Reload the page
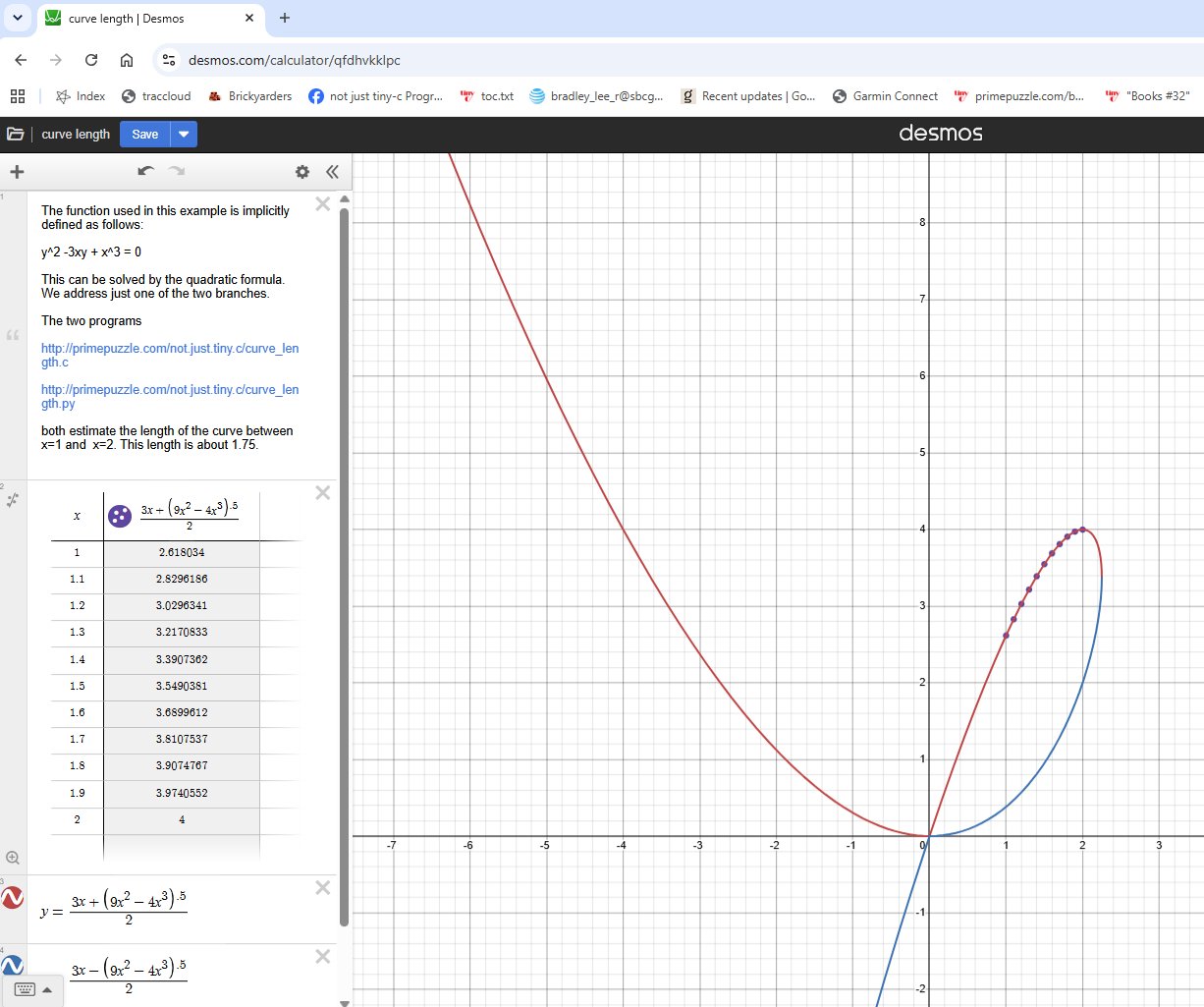Viewport: 1204px width, 1007px height. click(x=91, y=60)
